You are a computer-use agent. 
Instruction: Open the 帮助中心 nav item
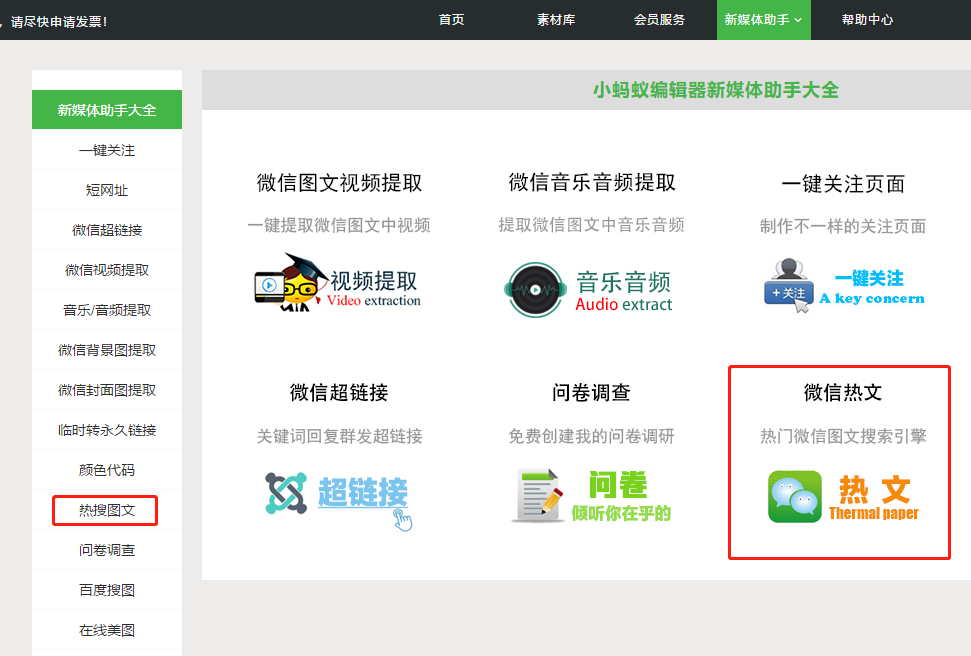[x=867, y=20]
